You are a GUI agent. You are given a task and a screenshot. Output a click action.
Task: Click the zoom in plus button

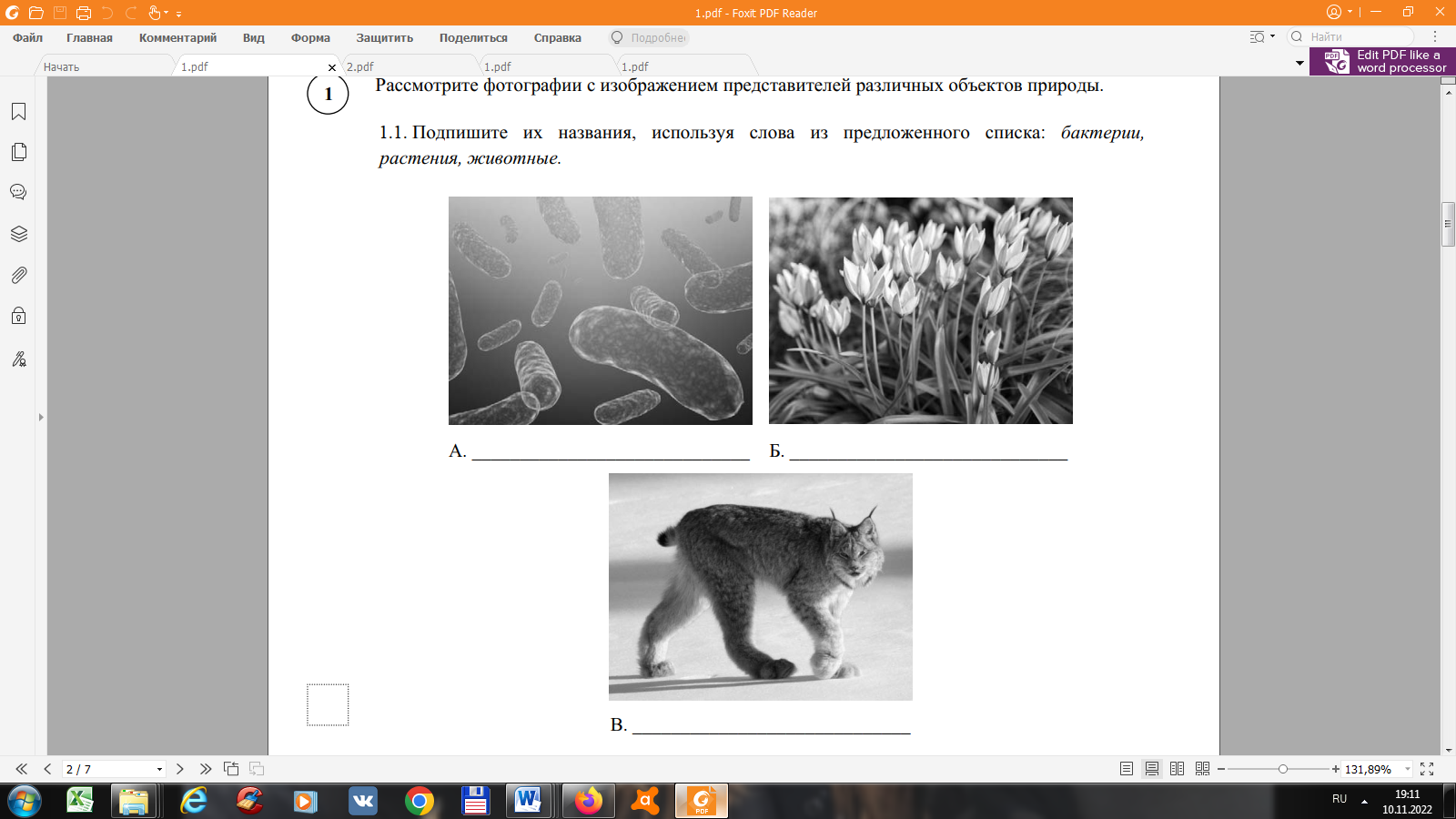pyautogui.click(x=1336, y=769)
